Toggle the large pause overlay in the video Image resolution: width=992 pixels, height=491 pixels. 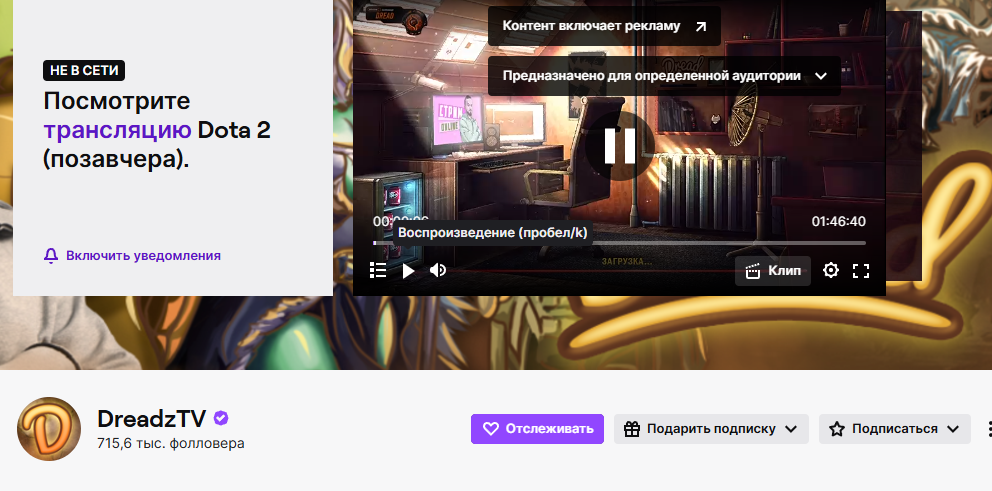point(619,145)
